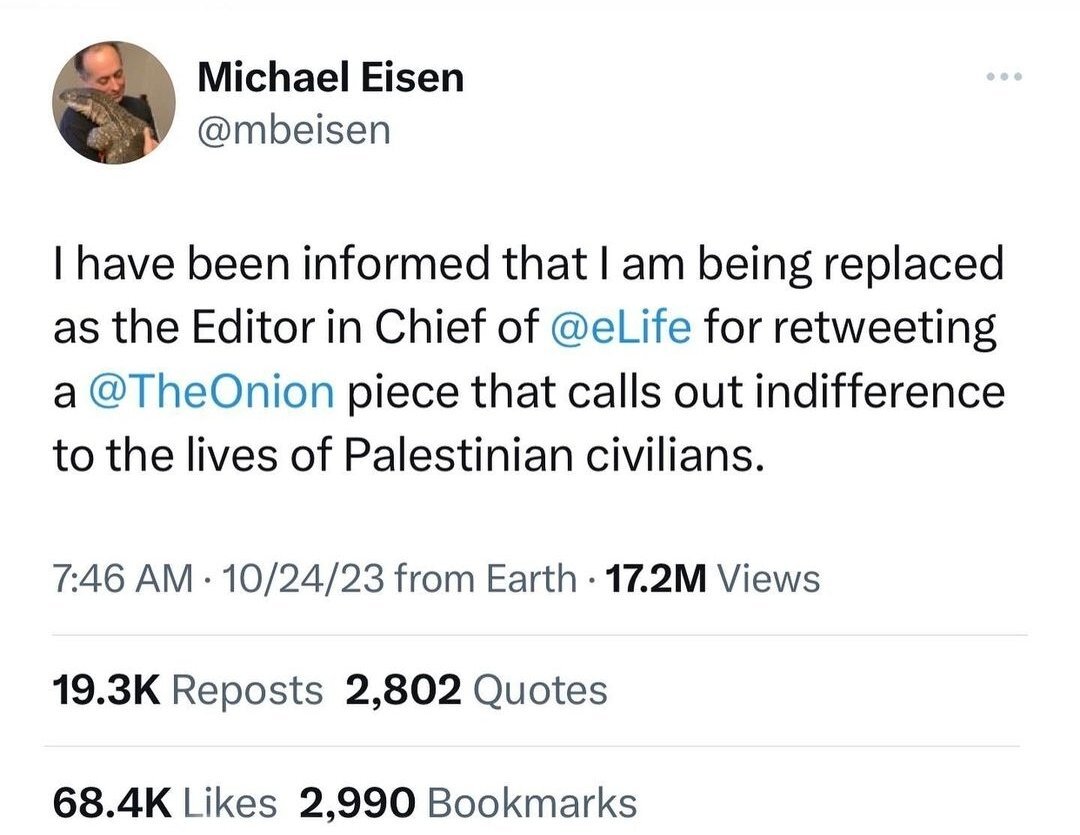Click the 'from Earth' location text
The height and width of the screenshot is (835, 1080).
[x=485, y=579]
